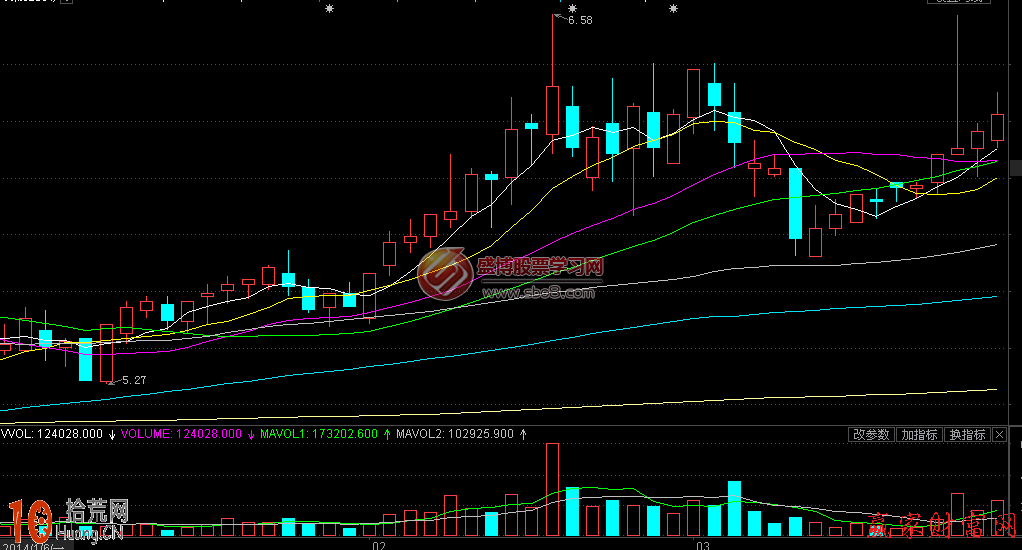This screenshot has height=550, width=1022.
Task: Select the MAVOL2: 102925.900 readout
Action: tap(455, 434)
